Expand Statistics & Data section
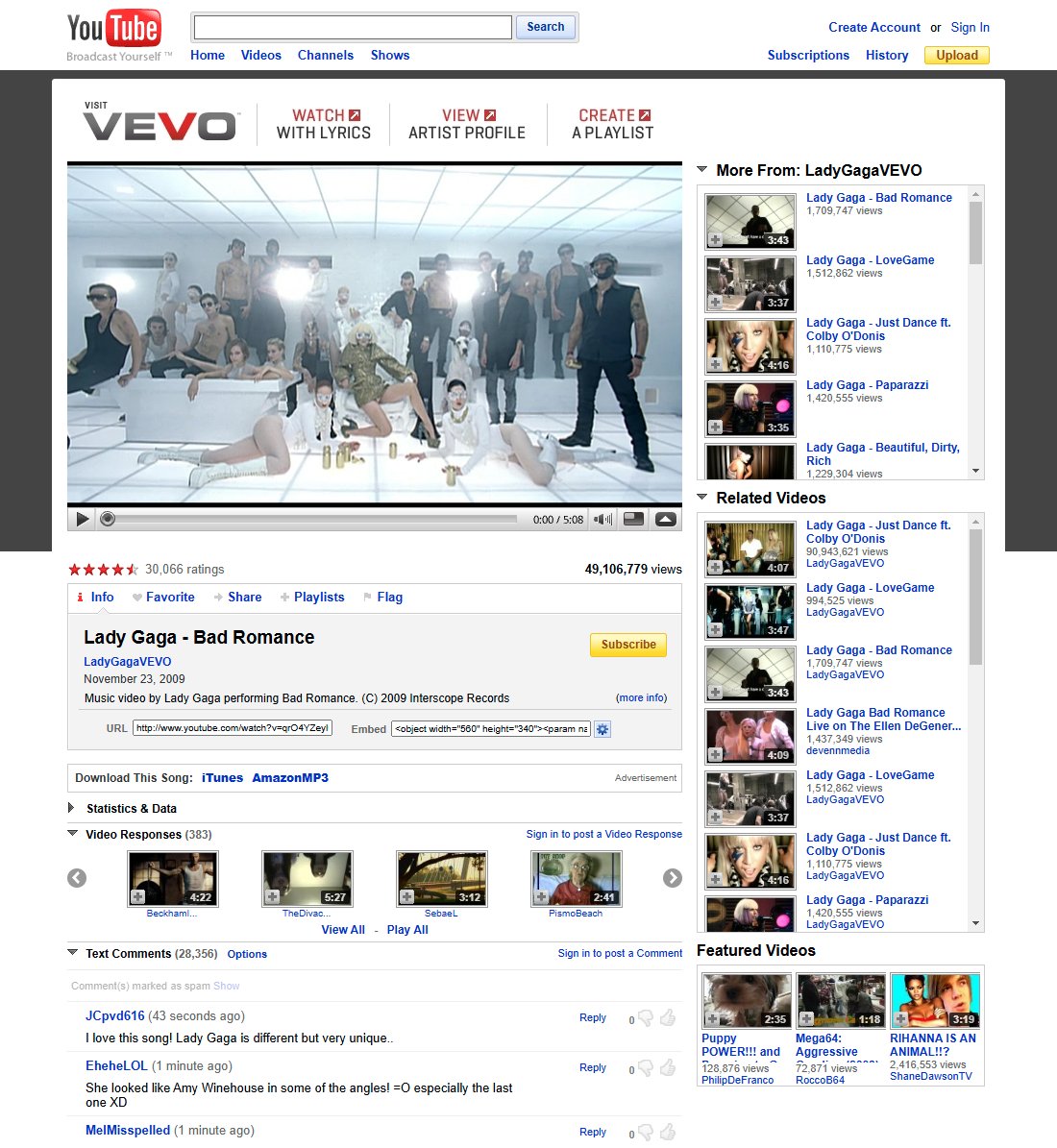 click(x=71, y=808)
